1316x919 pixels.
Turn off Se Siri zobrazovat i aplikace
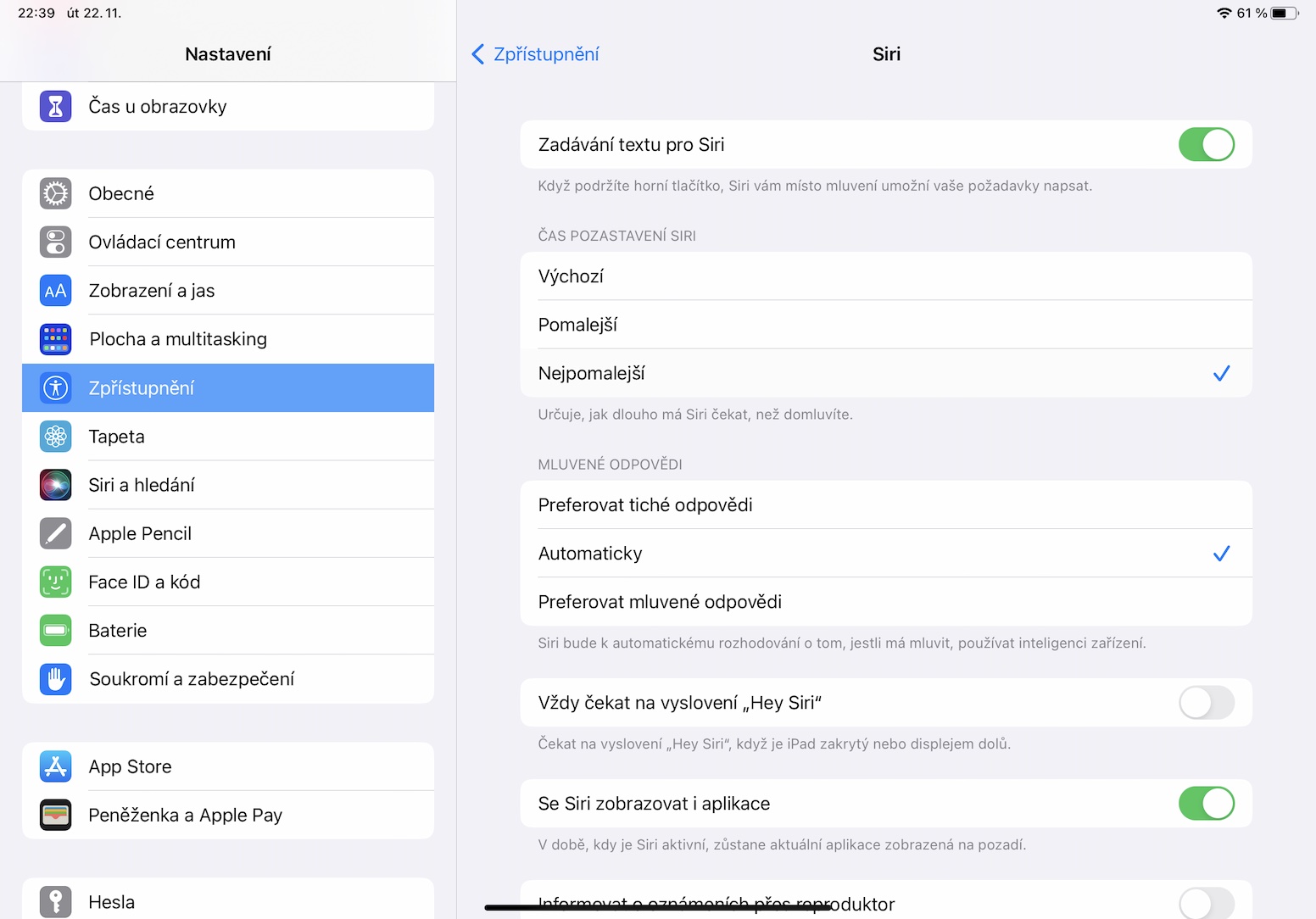tap(1206, 804)
